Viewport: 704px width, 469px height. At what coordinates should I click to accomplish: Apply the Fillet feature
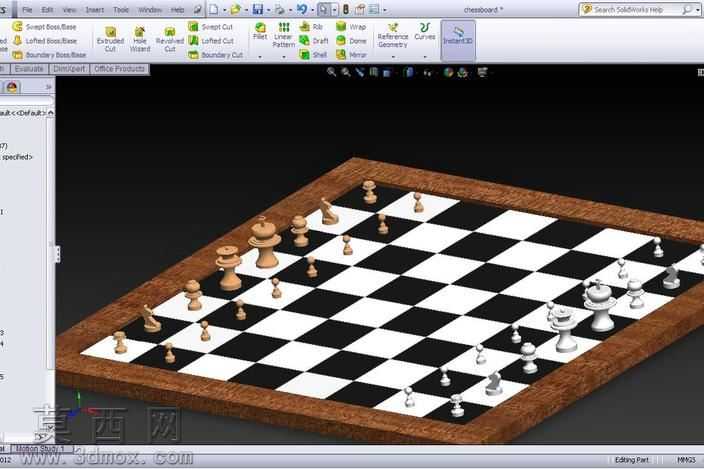[x=260, y=31]
